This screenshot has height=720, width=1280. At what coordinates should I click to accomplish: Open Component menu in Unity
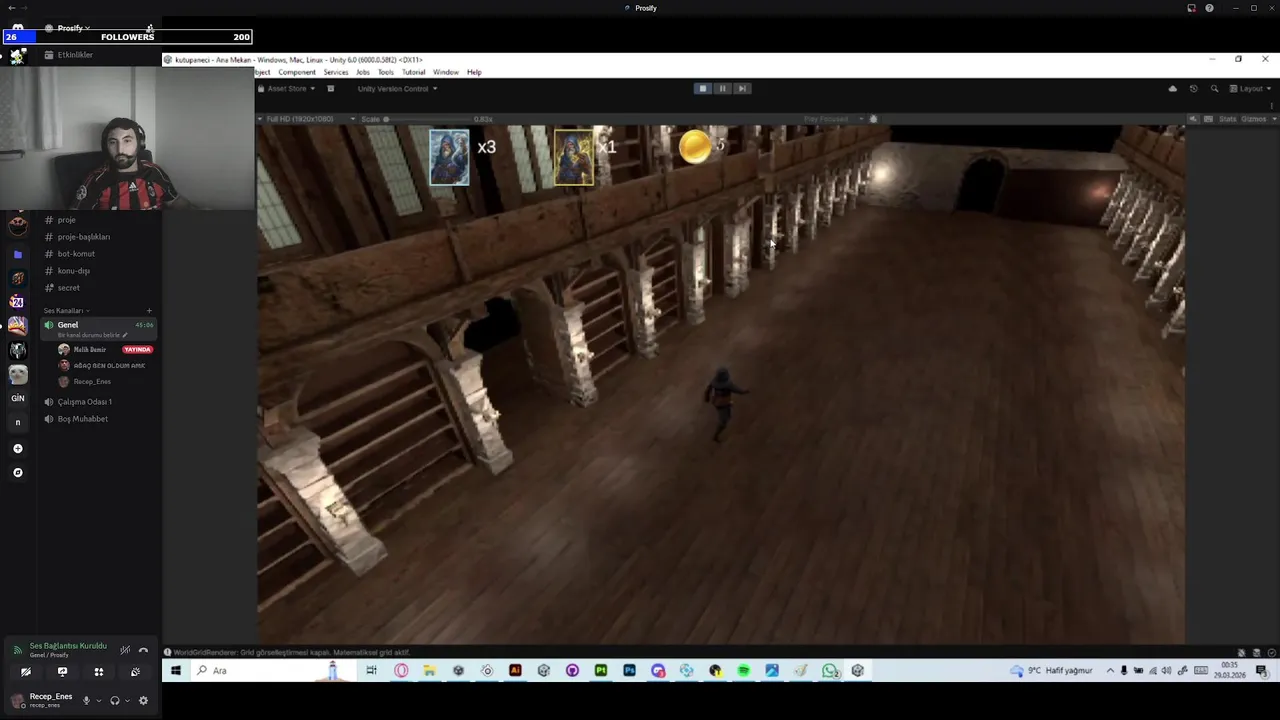297,72
